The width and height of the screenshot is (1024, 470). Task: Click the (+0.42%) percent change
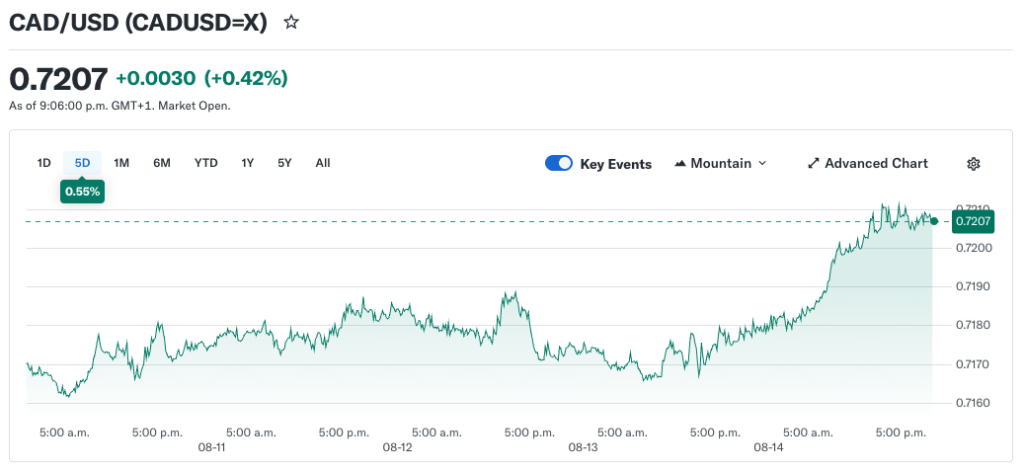(x=246, y=78)
